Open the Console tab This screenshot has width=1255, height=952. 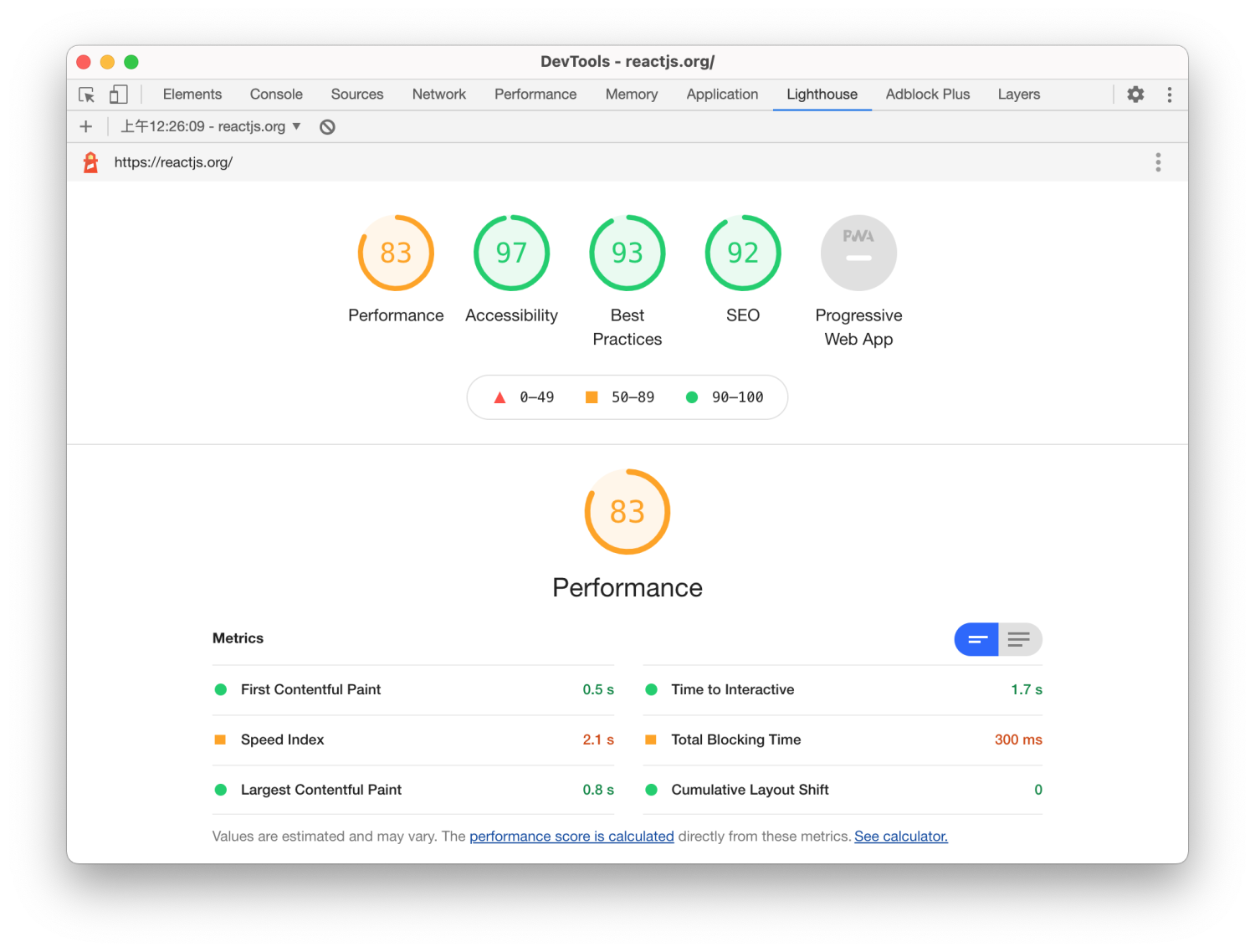(276, 95)
